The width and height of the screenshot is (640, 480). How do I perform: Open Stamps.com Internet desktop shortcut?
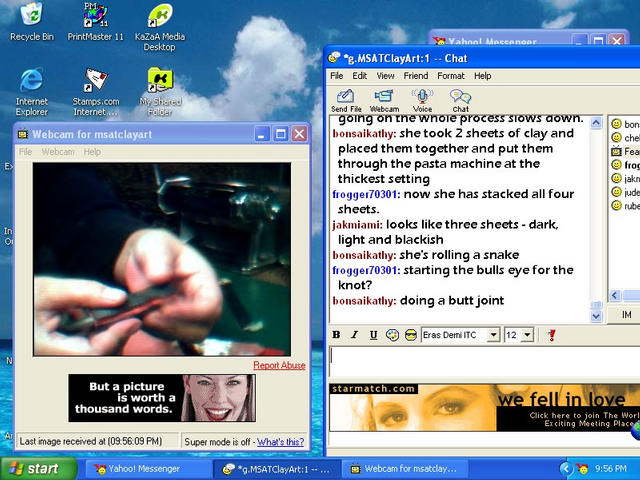[x=96, y=92]
